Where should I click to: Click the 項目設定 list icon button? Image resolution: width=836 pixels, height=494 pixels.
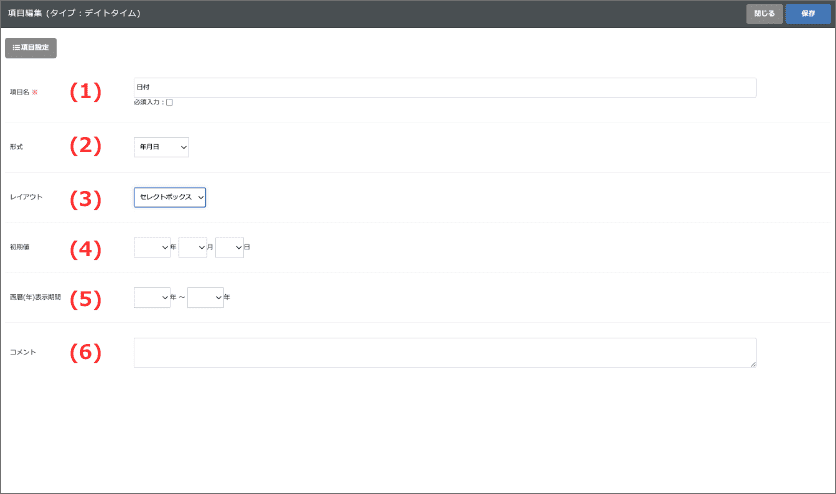(31, 47)
